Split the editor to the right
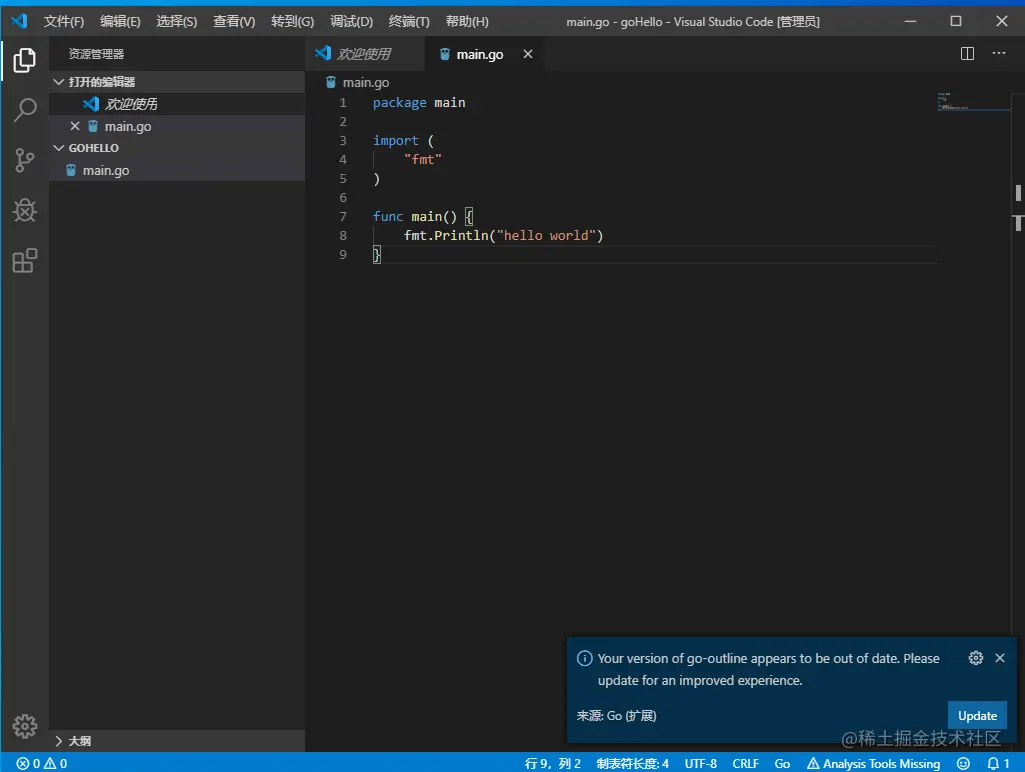This screenshot has height=772, width=1025. (967, 54)
